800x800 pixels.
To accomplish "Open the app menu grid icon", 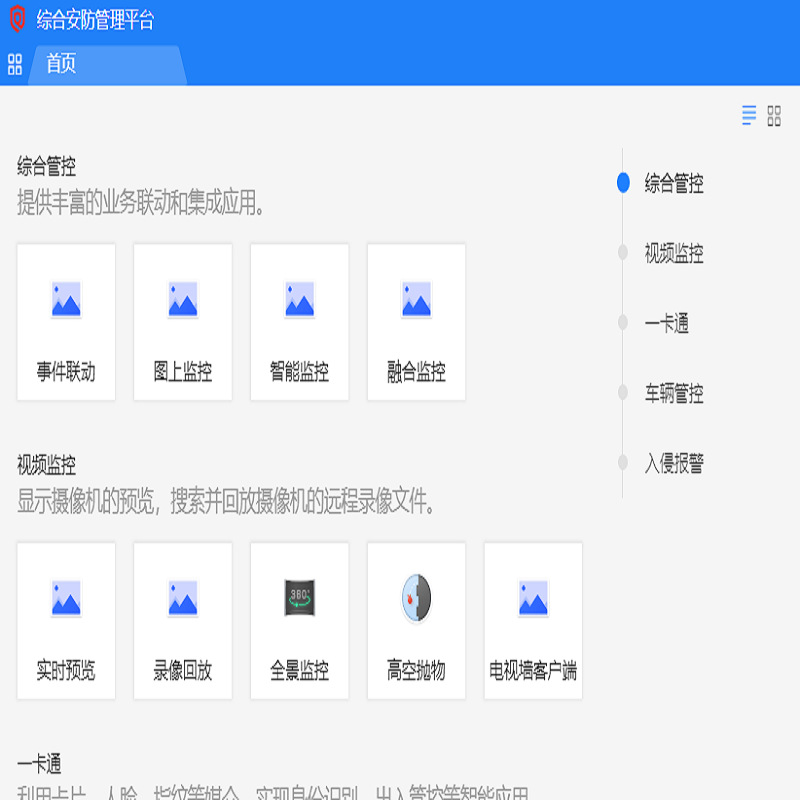I will [x=15, y=65].
